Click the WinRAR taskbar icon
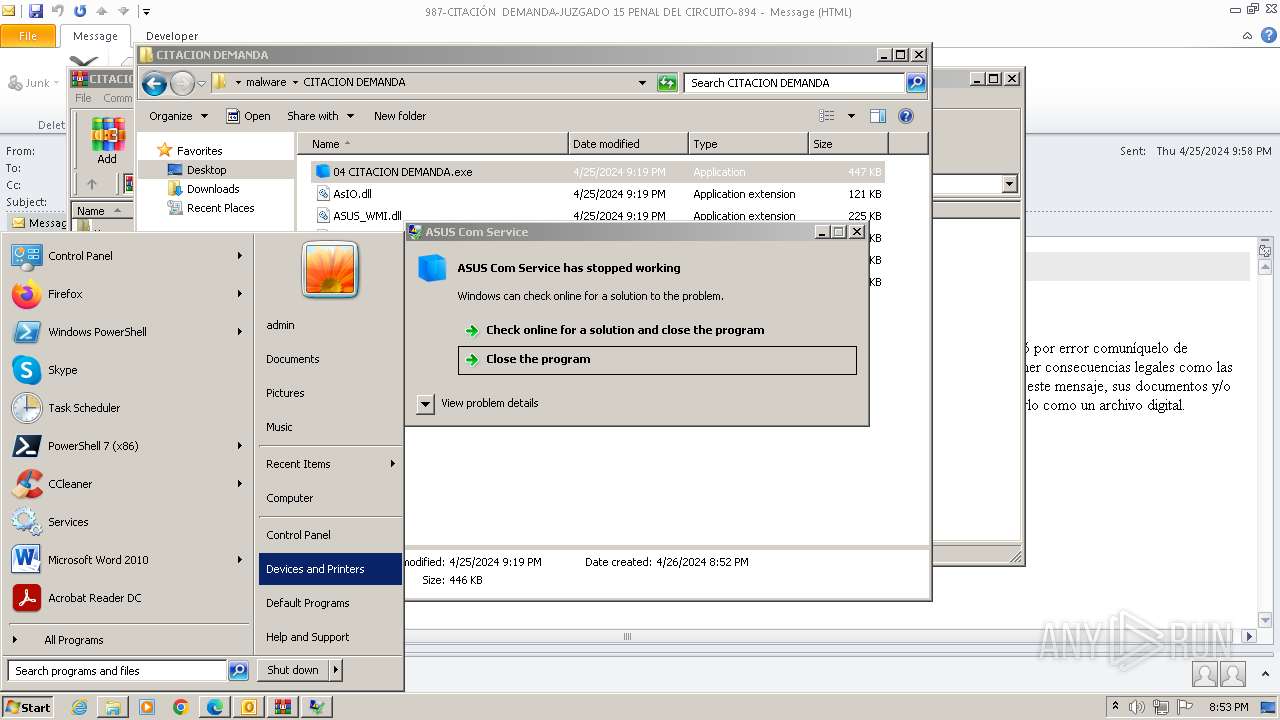The image size is (1280, 720). click(283, 707)
